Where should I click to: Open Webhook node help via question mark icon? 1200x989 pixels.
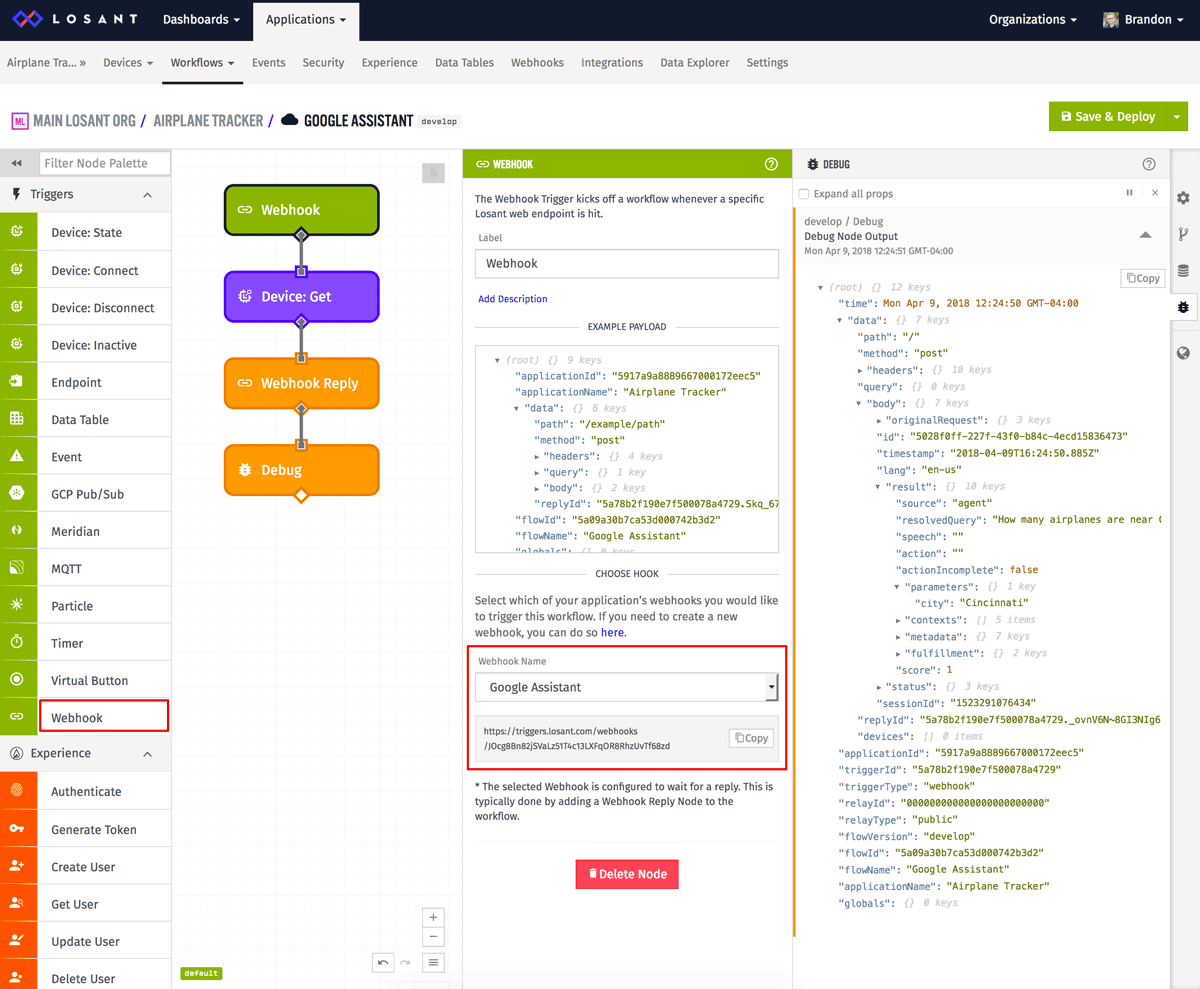coord(769,164)
